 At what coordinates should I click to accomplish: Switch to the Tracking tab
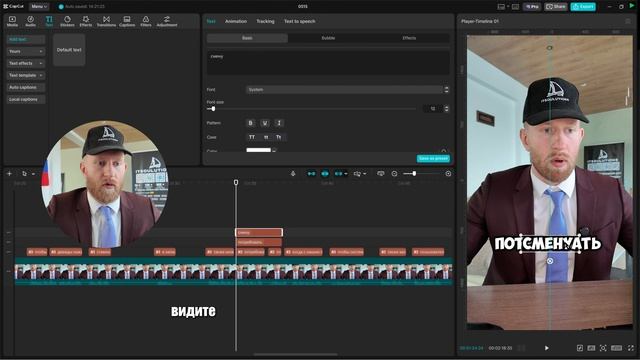[265, 21]
